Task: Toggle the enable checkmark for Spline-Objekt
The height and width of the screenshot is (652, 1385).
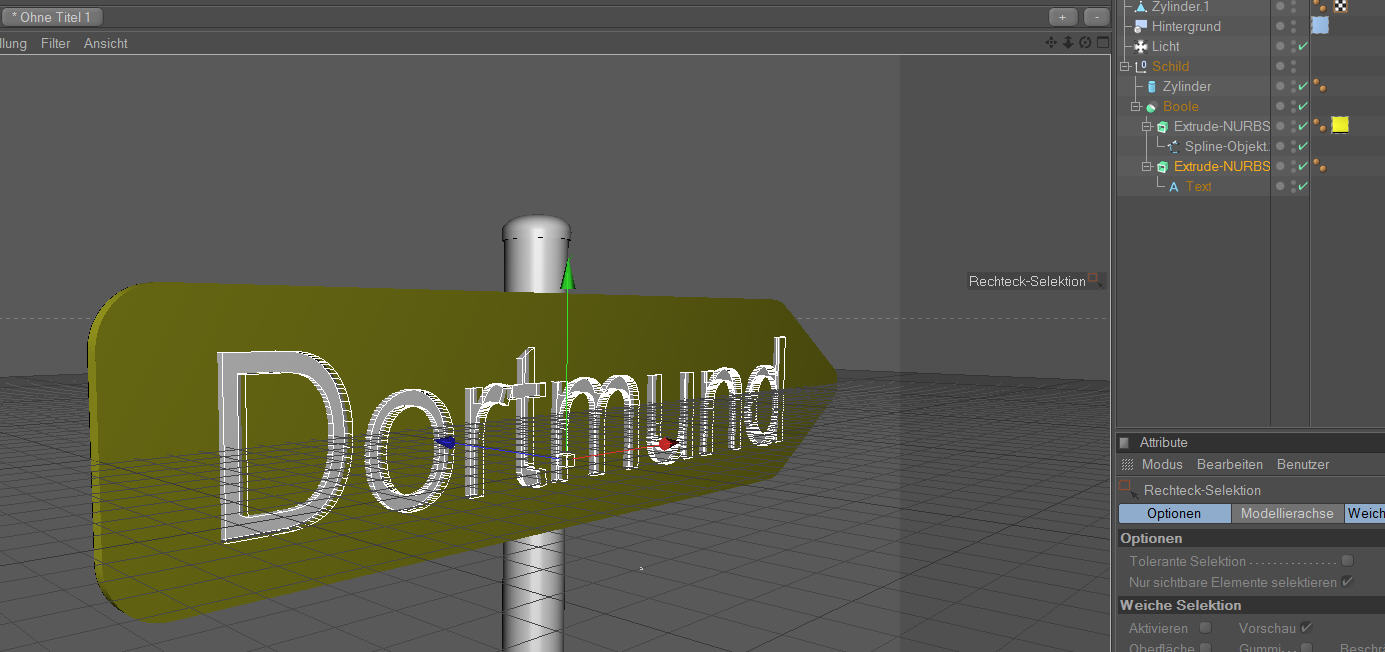Action: click(1302, 146)
